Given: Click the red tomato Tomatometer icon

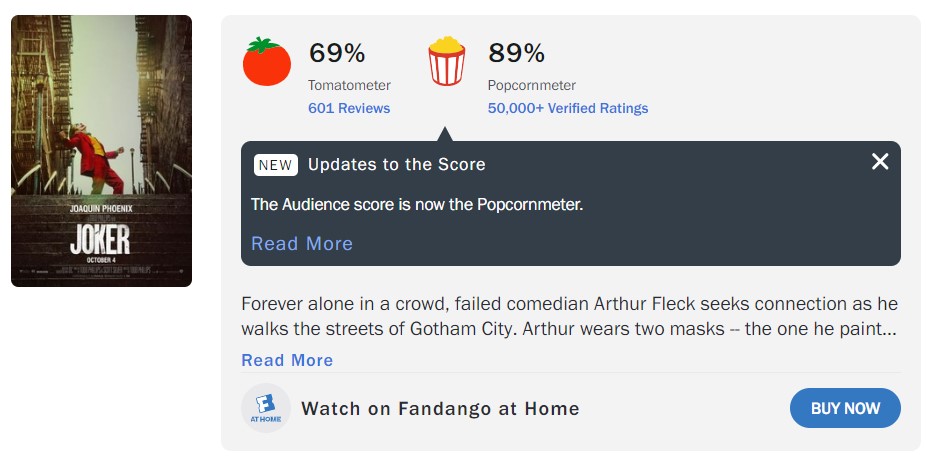Looking at the screenshot, I should click(x=267, y=61).
